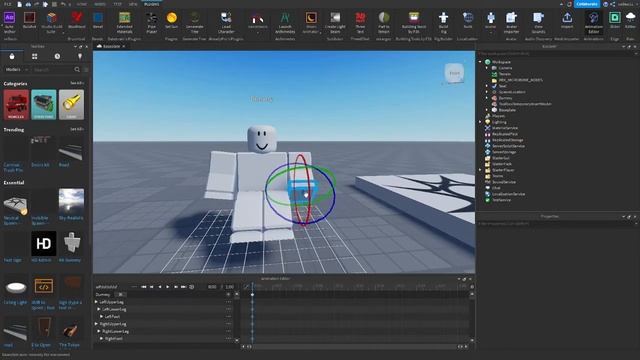Open the Create Light Beam plugin

point(335,22)
